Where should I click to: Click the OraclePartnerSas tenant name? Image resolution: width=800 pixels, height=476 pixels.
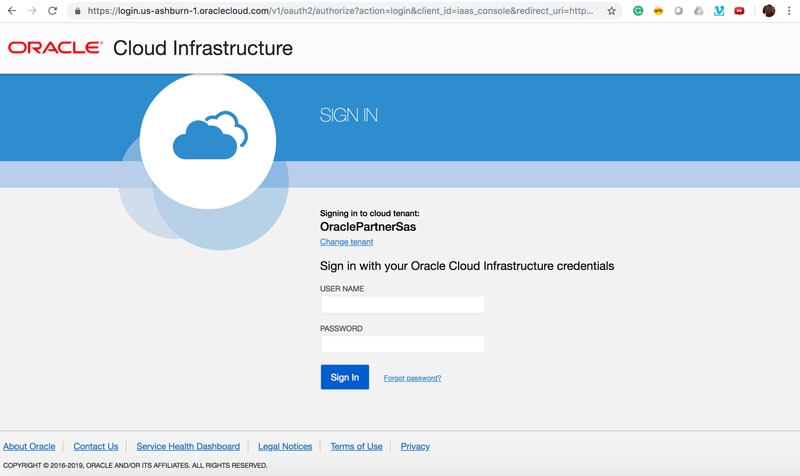pyautogui.click(x=368, y=227)
